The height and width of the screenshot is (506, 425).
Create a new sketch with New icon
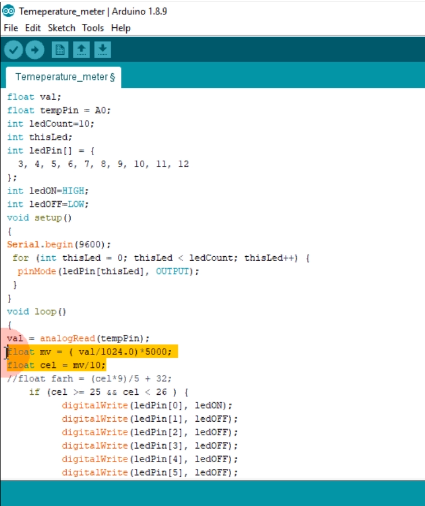coord(60,50)
